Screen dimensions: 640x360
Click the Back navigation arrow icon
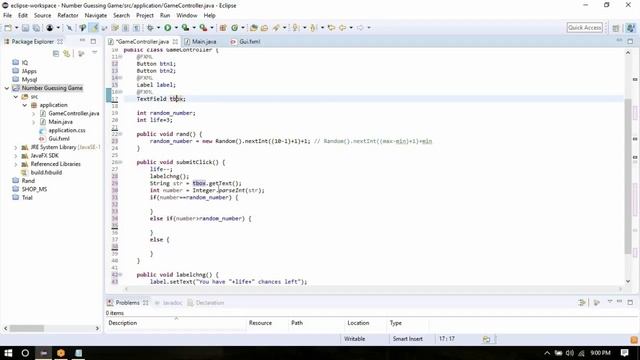[x=342, y=28]
